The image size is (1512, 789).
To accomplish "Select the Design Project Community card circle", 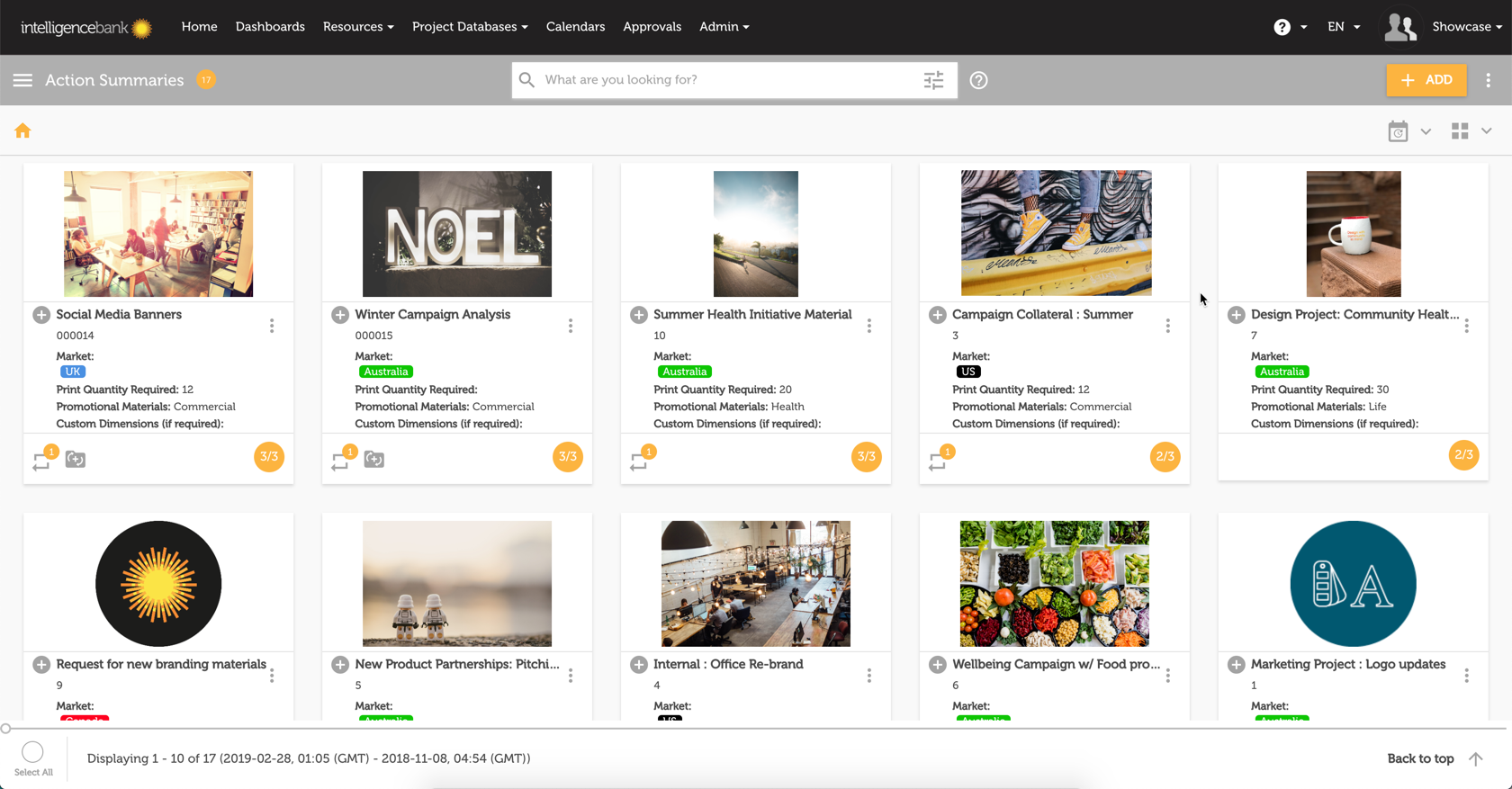I will pyautogui.click(x=1237, y=315).
